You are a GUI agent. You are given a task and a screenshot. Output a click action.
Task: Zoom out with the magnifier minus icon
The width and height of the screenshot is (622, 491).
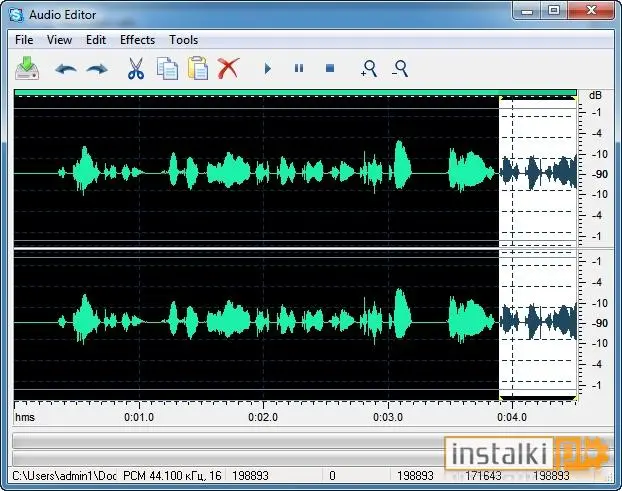(399, 69)
